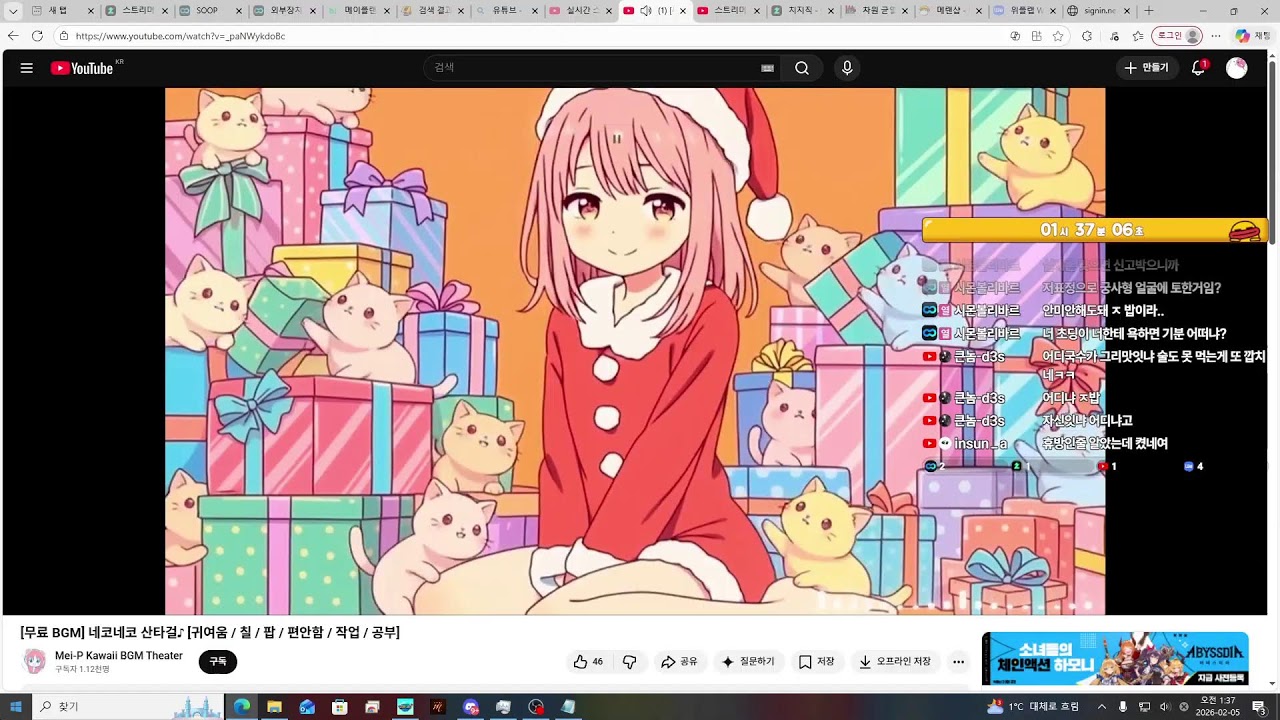This screenshot has height=720, width=1280.
Task: Open the taskbar volume control
Action: point(1166,707)
